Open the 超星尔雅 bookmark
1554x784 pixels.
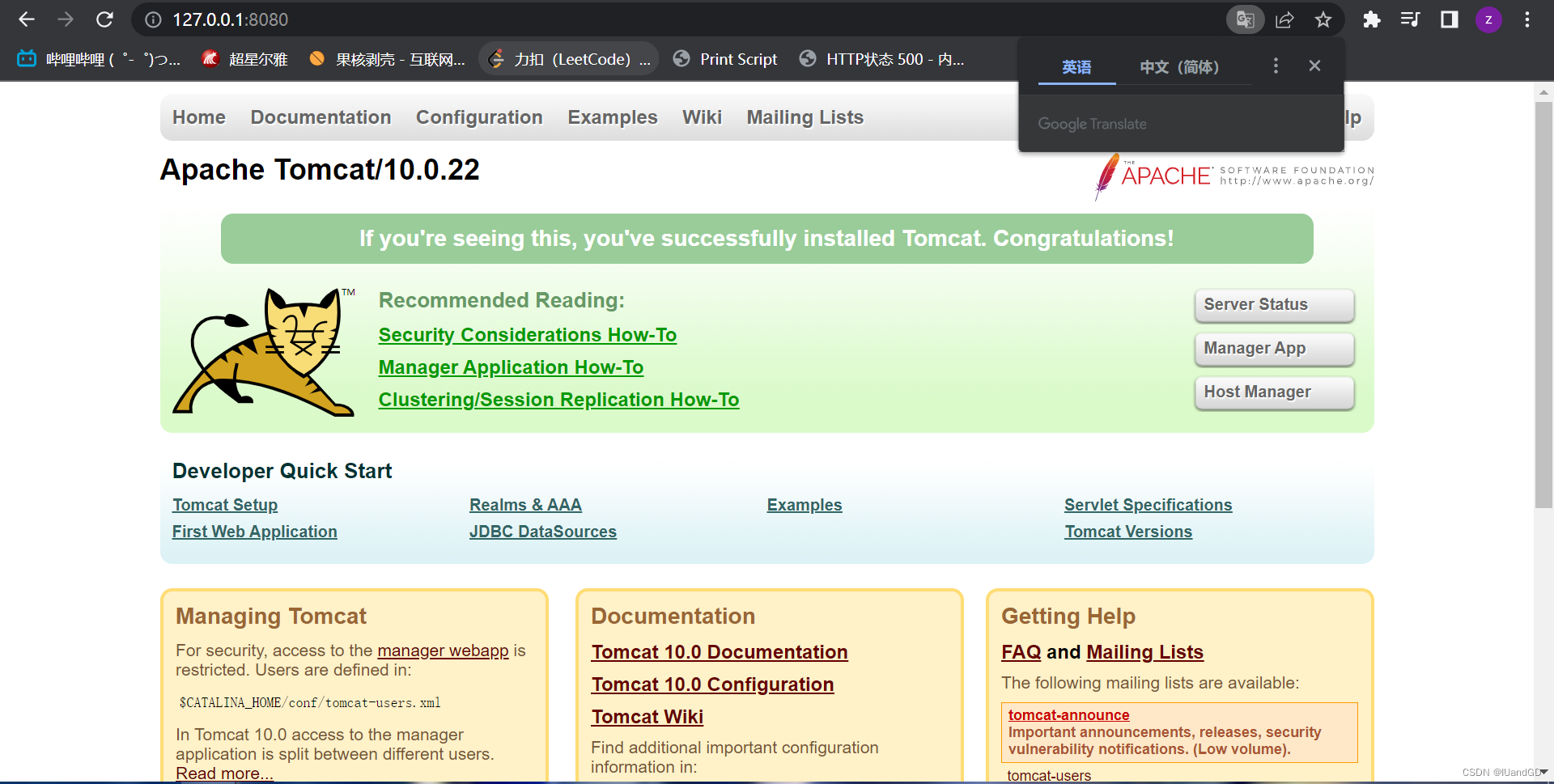tap(245, 59)
